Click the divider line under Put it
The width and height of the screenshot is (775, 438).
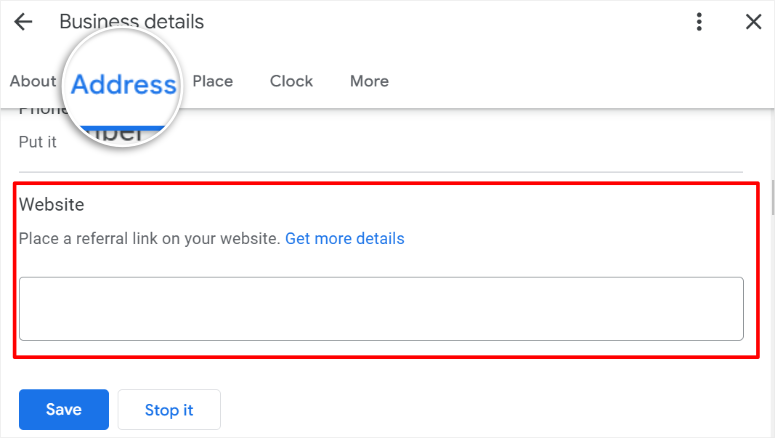(400, 172)
